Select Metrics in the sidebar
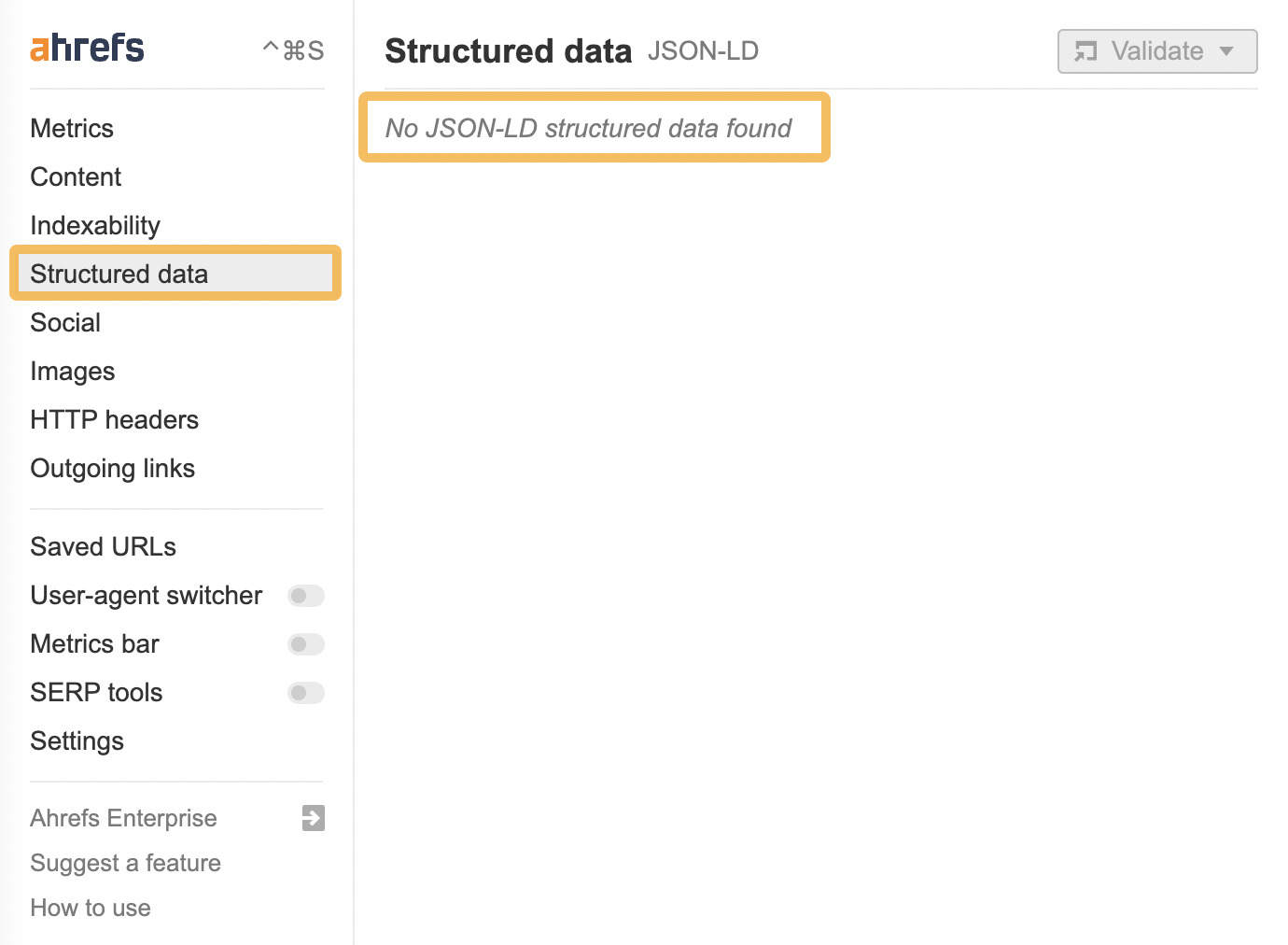This screenshot has width=1288, height=945. point(71,128)
